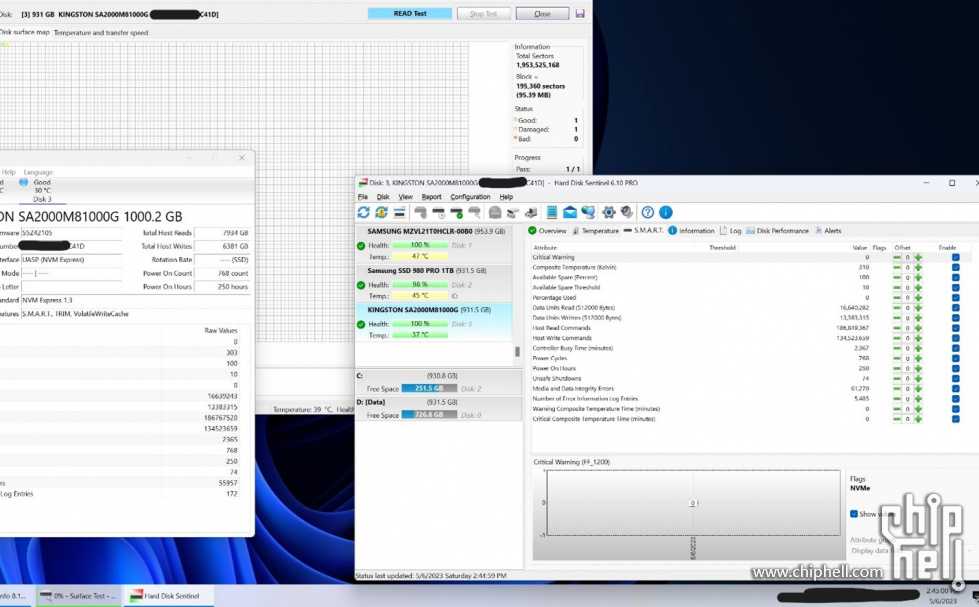Click the Firmware field S5Z42105
The width and height of the screenshot is (979, 607).
[71, 232]
